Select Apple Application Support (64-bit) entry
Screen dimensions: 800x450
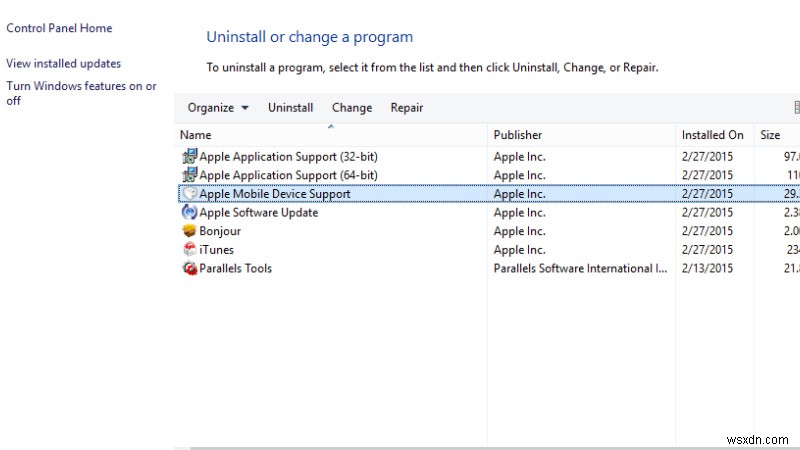(x=288, y=175)
